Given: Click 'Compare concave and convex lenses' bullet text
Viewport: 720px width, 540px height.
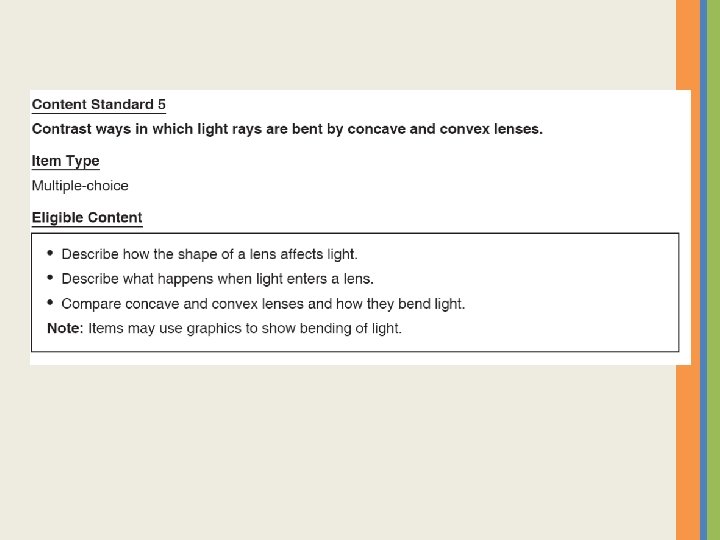Looking at the screenshot, I should point(262,303).
